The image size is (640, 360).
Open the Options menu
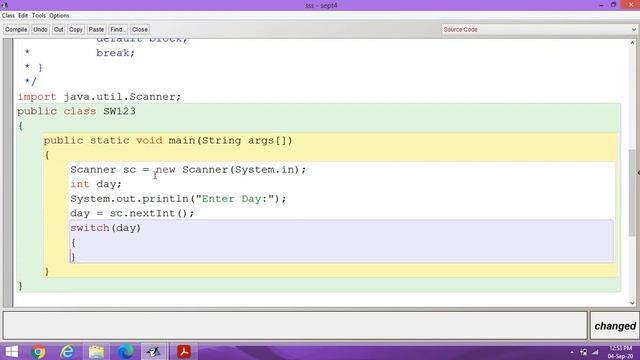[59, 16]
